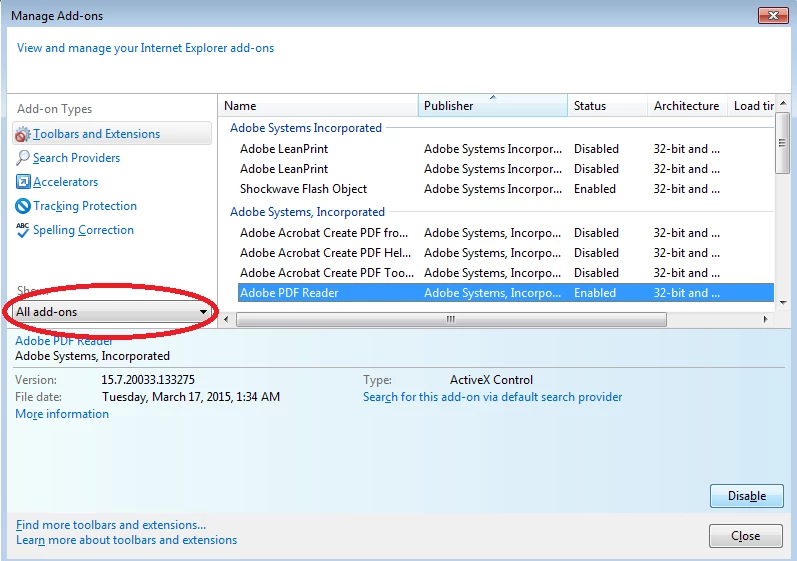Click the vertical scrollbar thumb
Viewport: 797px width, 561px height.
pos(783,143)
